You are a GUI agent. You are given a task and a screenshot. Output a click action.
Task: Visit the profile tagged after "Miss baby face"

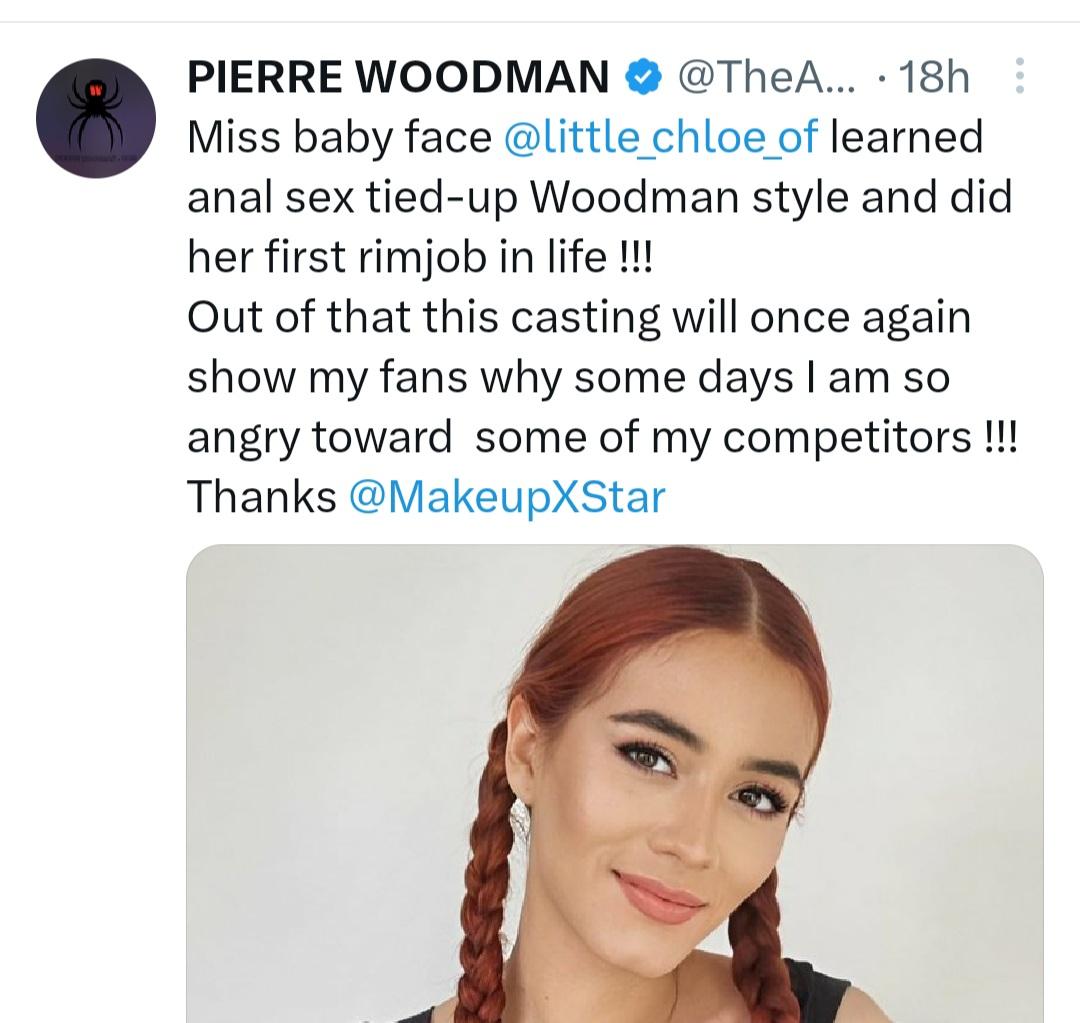pyautogui.click(x=662, y=137)
